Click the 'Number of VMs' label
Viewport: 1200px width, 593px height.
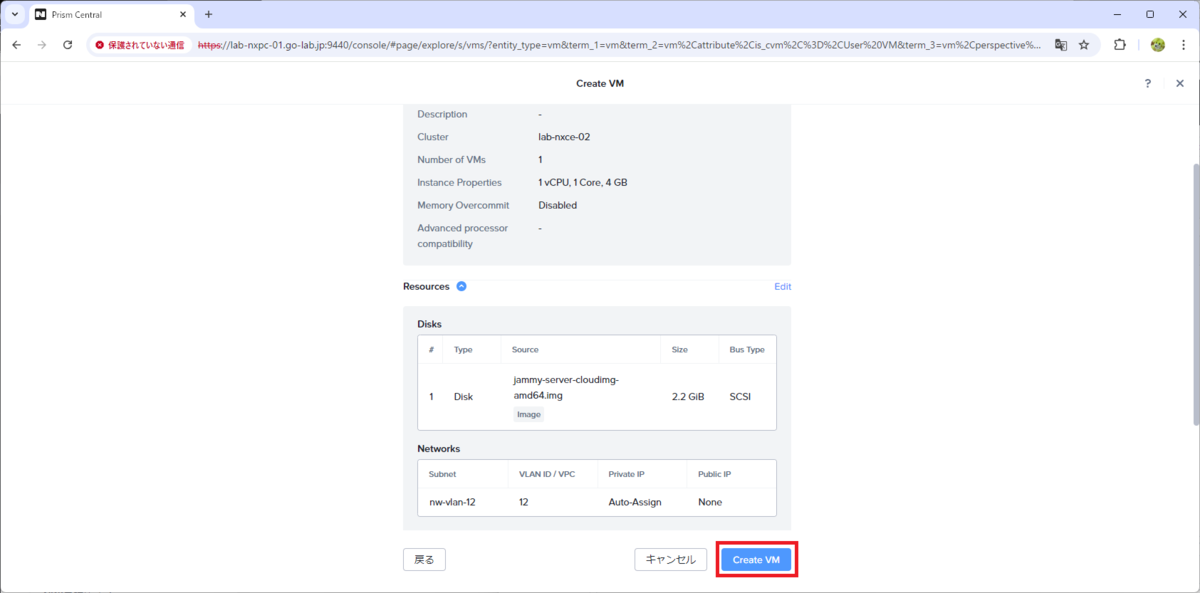click(x=450, y=160)
